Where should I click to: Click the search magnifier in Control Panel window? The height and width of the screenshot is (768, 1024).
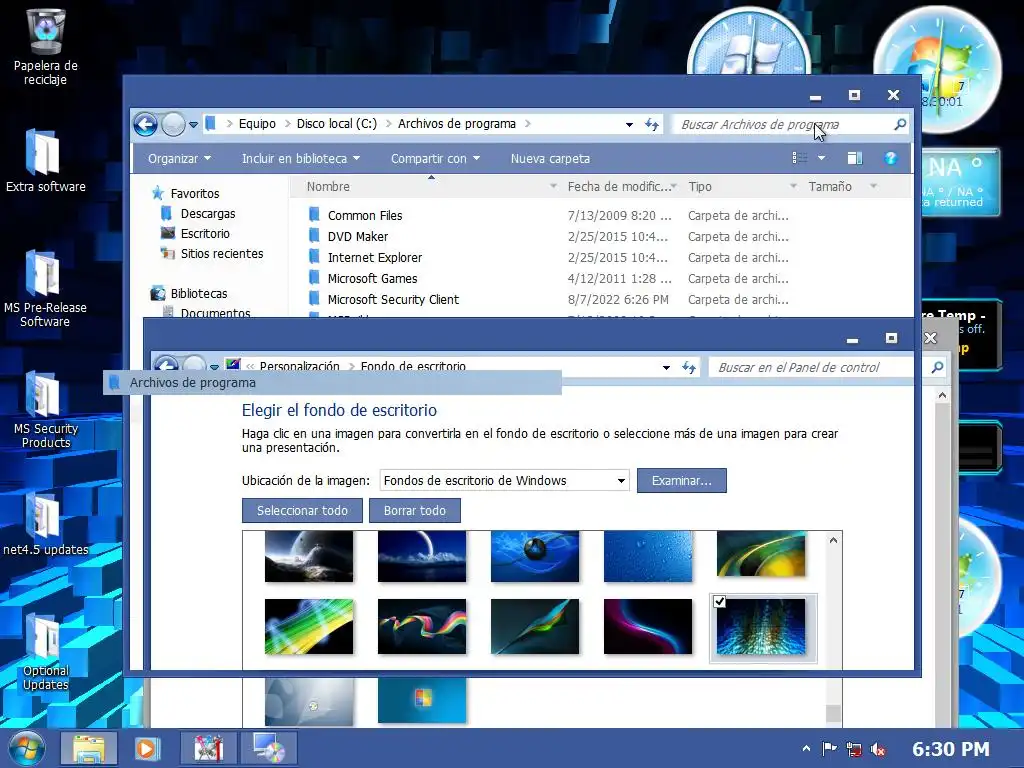click(937, 367)
